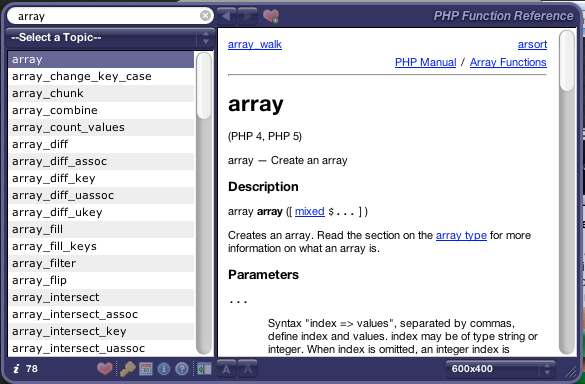Select array in the function list
Image resolution: width=585 pixels, height=384 pixels.
point(101,59)
